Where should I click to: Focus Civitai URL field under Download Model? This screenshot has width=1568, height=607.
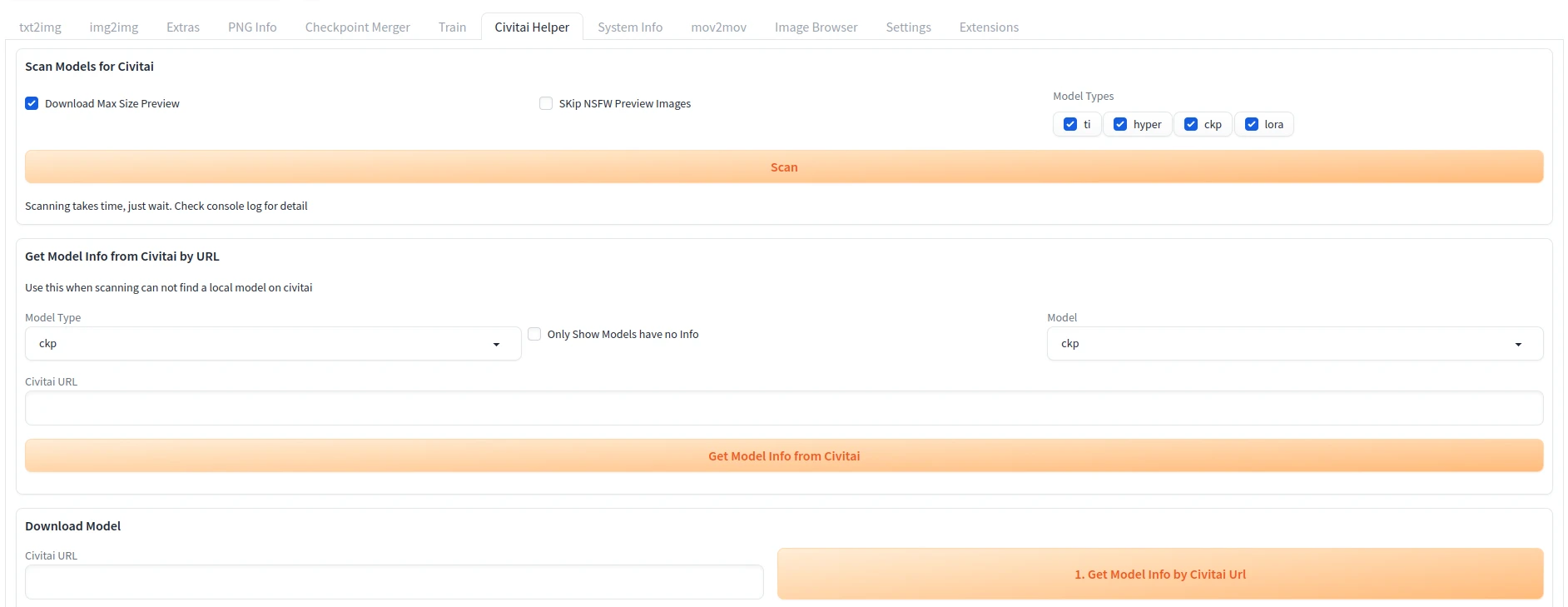tap(394, 582)
